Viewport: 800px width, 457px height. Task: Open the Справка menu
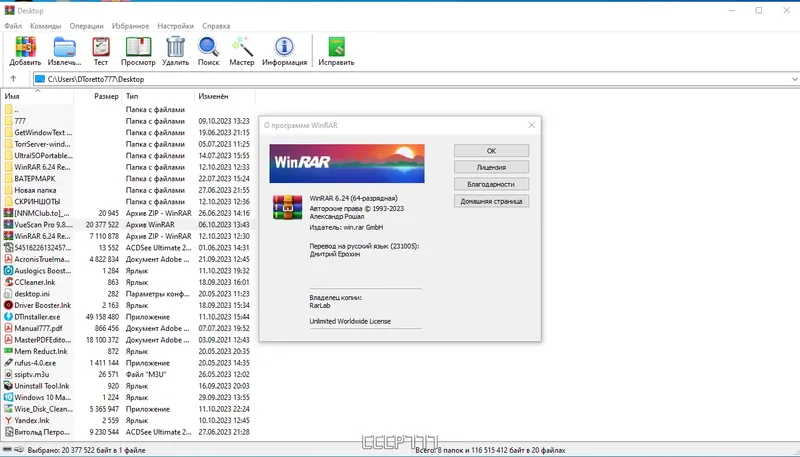[x=216, y=26]
